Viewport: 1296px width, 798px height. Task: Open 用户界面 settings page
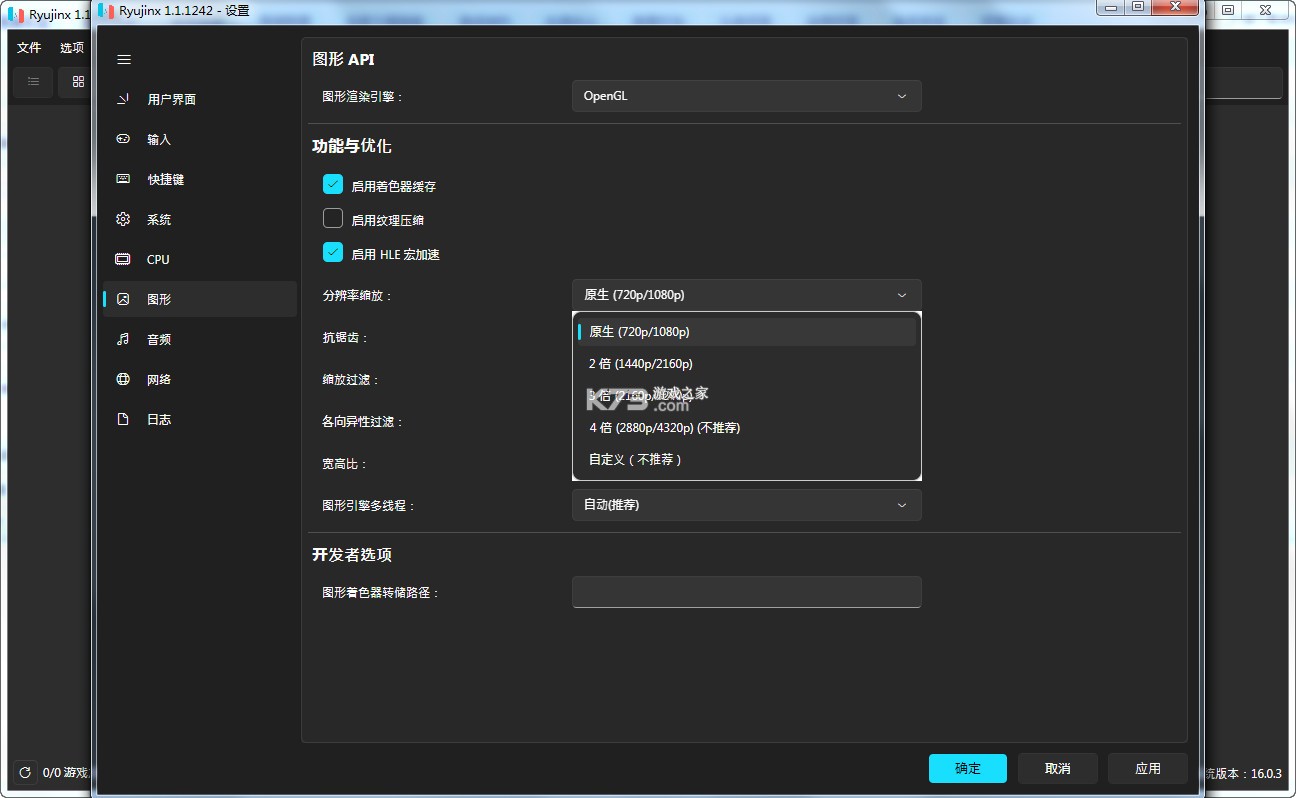(200, 99)
